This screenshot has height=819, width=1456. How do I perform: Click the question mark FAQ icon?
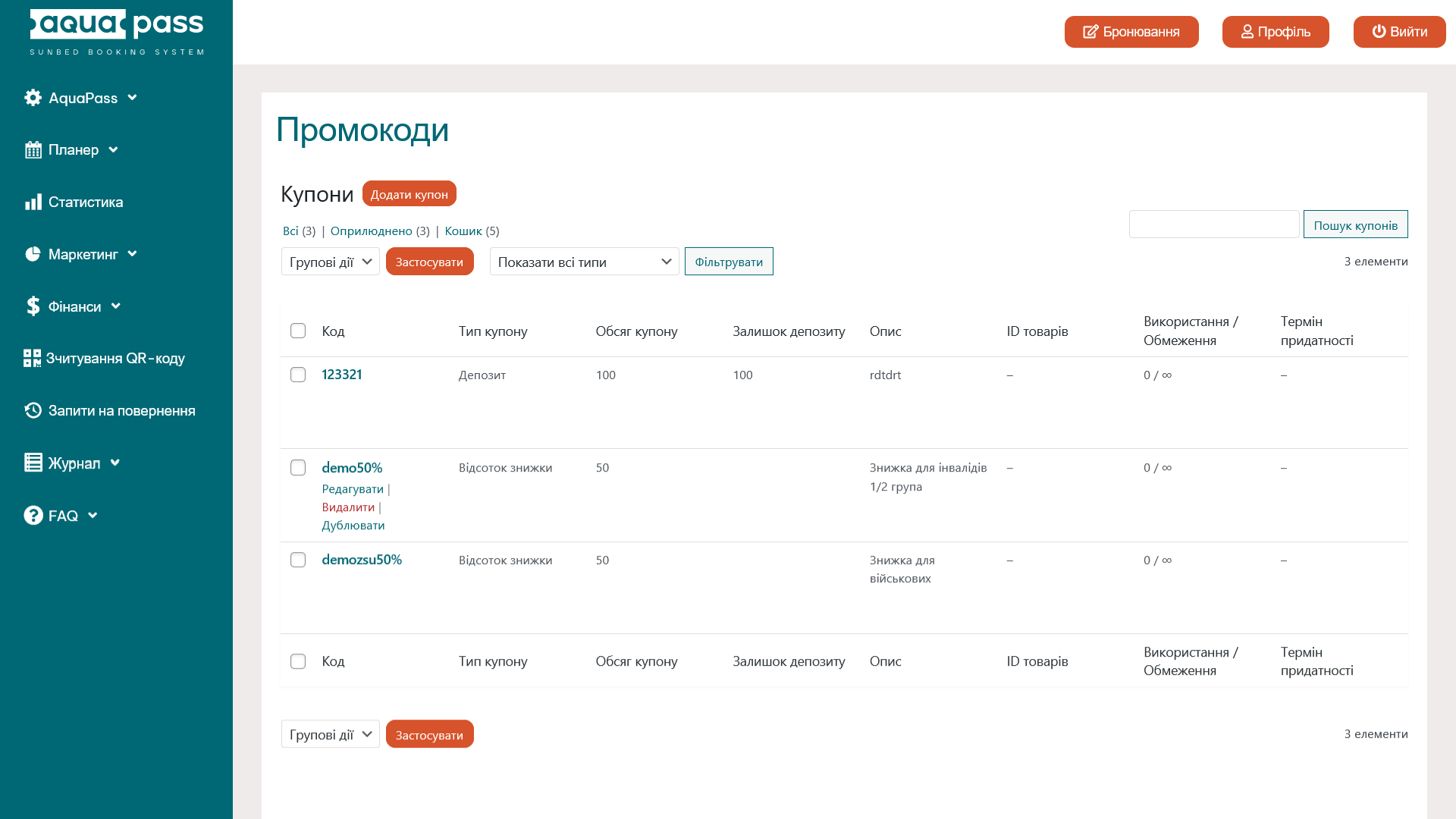coord(33,516)
